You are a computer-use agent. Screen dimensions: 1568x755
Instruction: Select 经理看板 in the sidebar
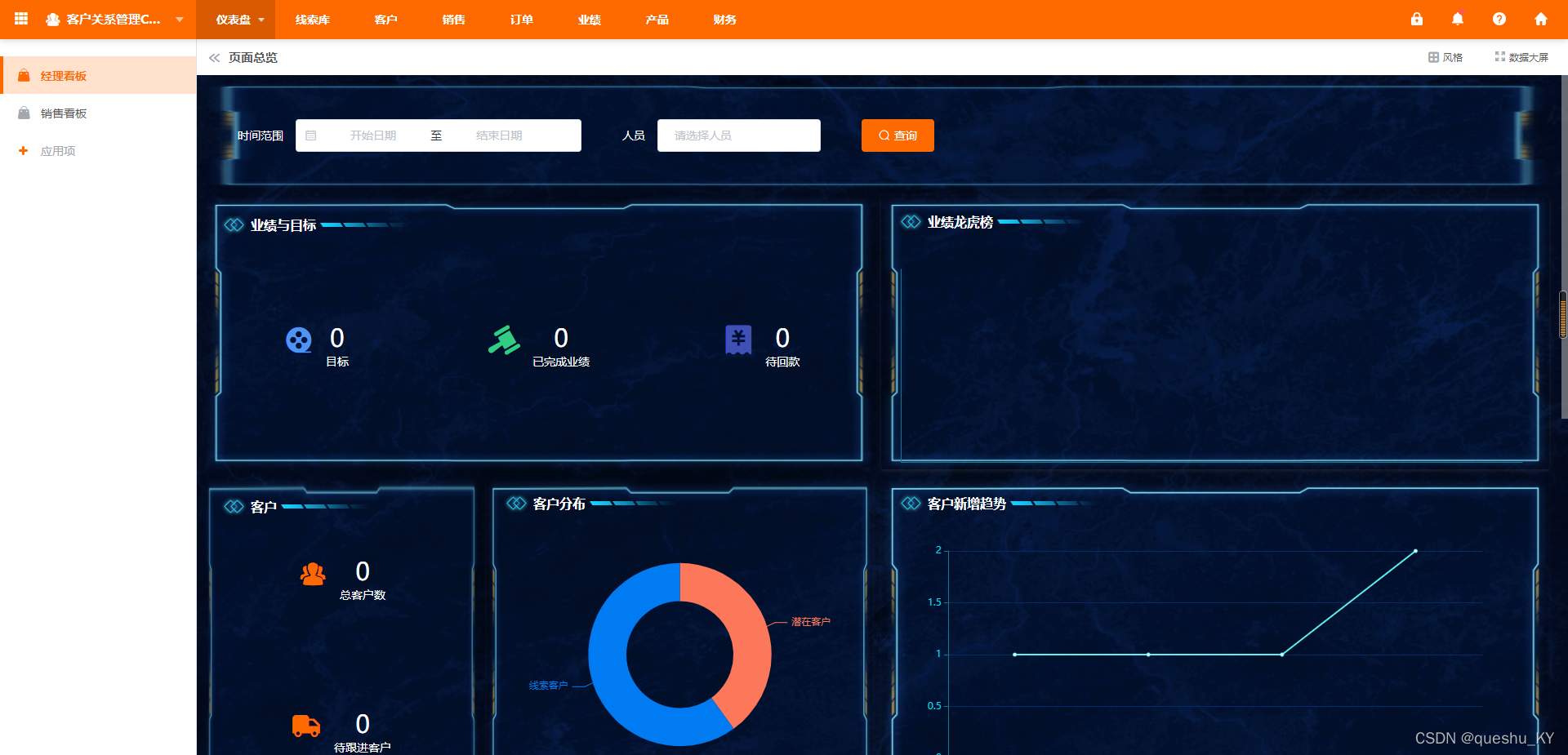tap(98, 75)
